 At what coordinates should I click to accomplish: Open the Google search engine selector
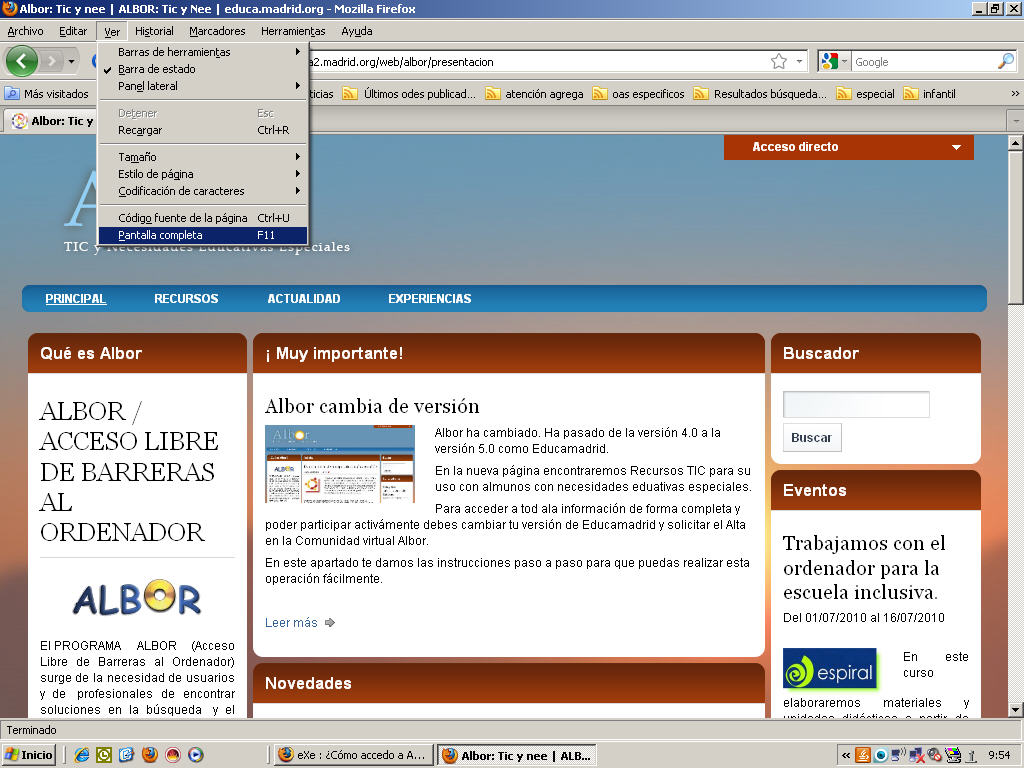click(834, 61)
